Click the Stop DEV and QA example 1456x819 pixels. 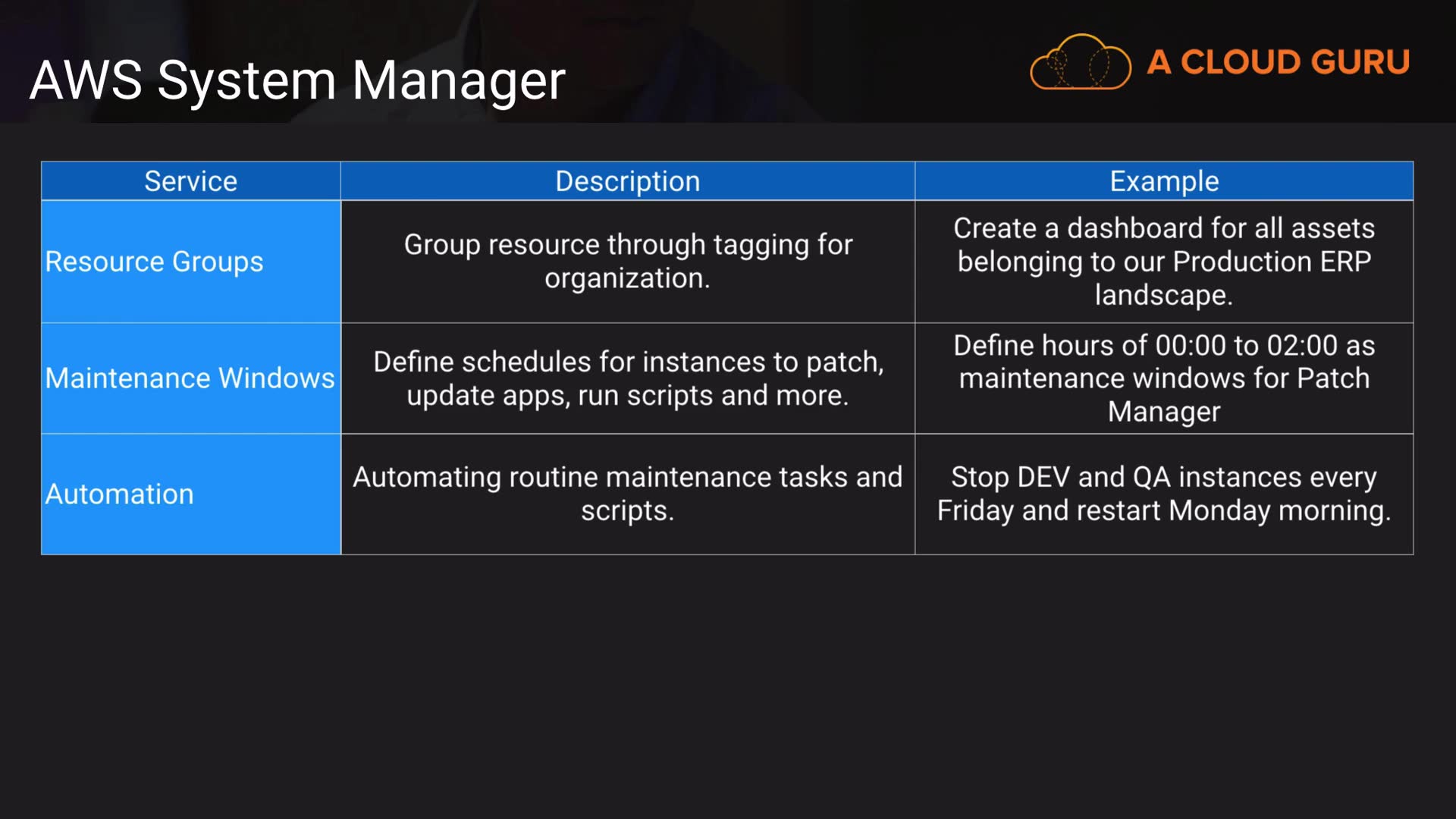pos(1163,478)
